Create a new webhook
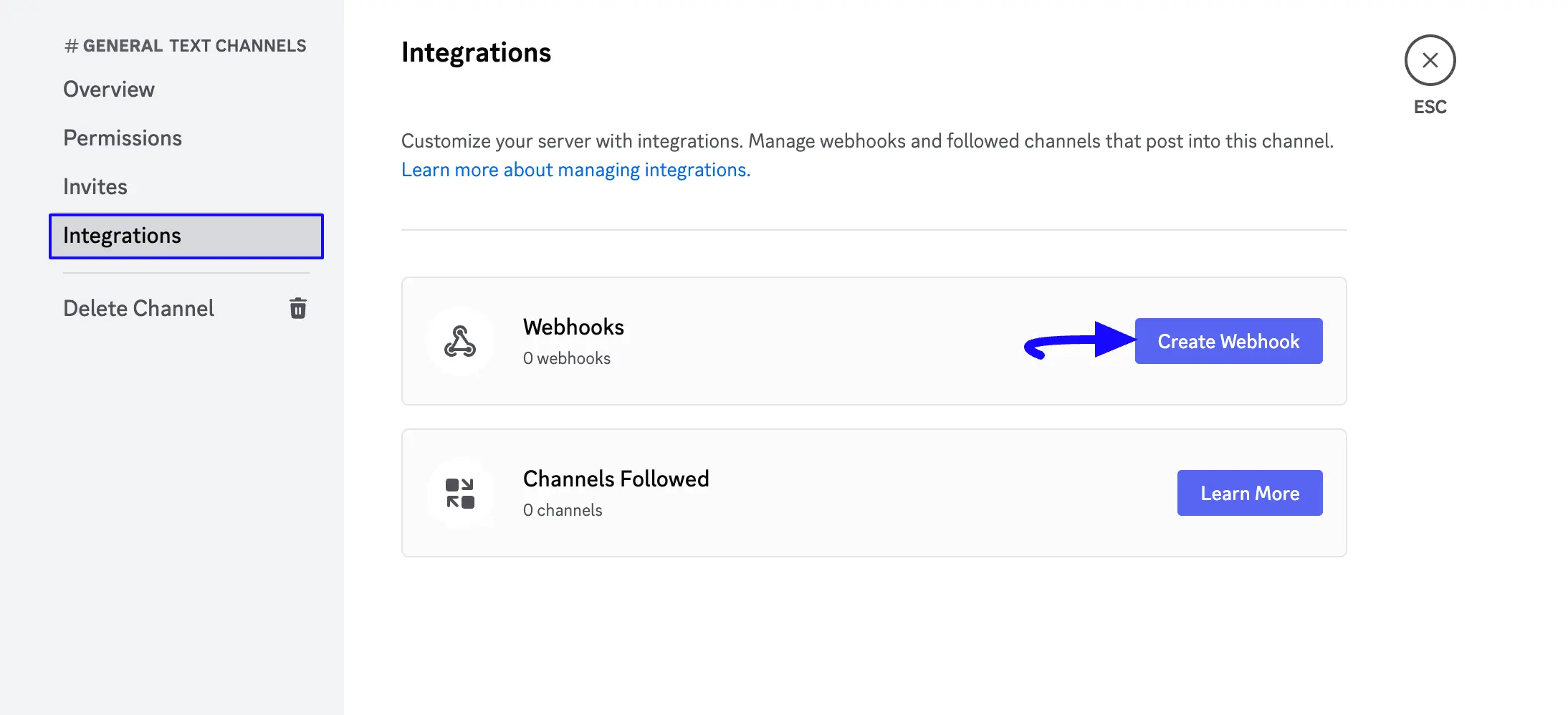 point(1228,341)
